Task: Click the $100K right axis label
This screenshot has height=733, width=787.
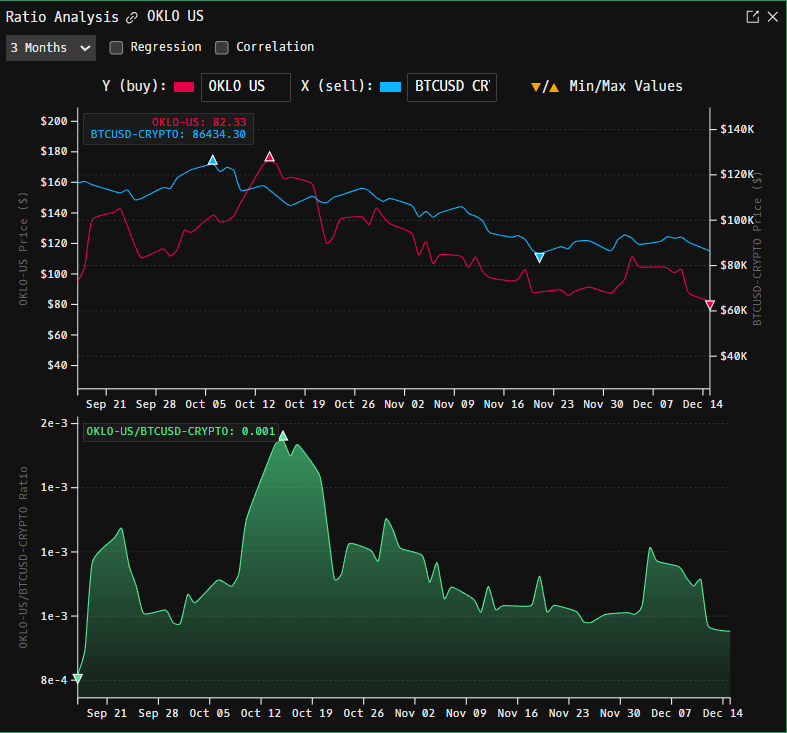Action: pos(737,220)
